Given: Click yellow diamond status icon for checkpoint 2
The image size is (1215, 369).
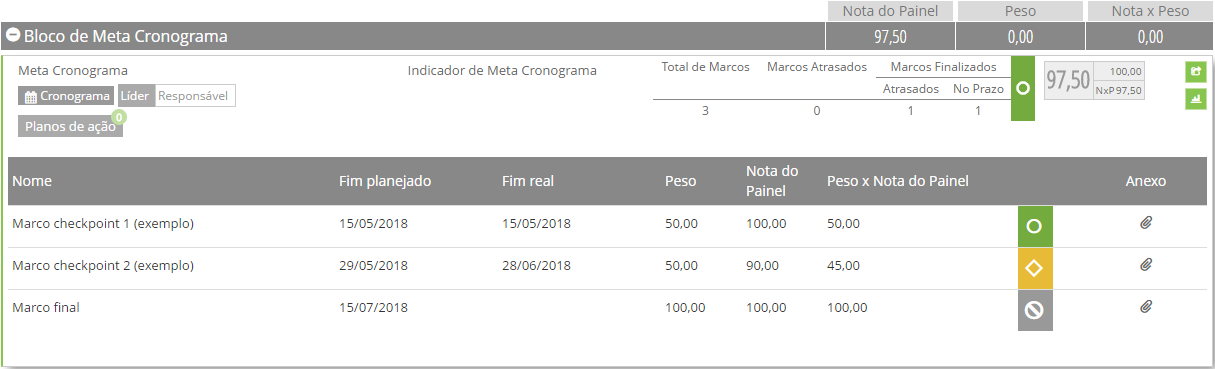Looking at the screenshot, I should pyautogui.click(x=1035, y=268).
